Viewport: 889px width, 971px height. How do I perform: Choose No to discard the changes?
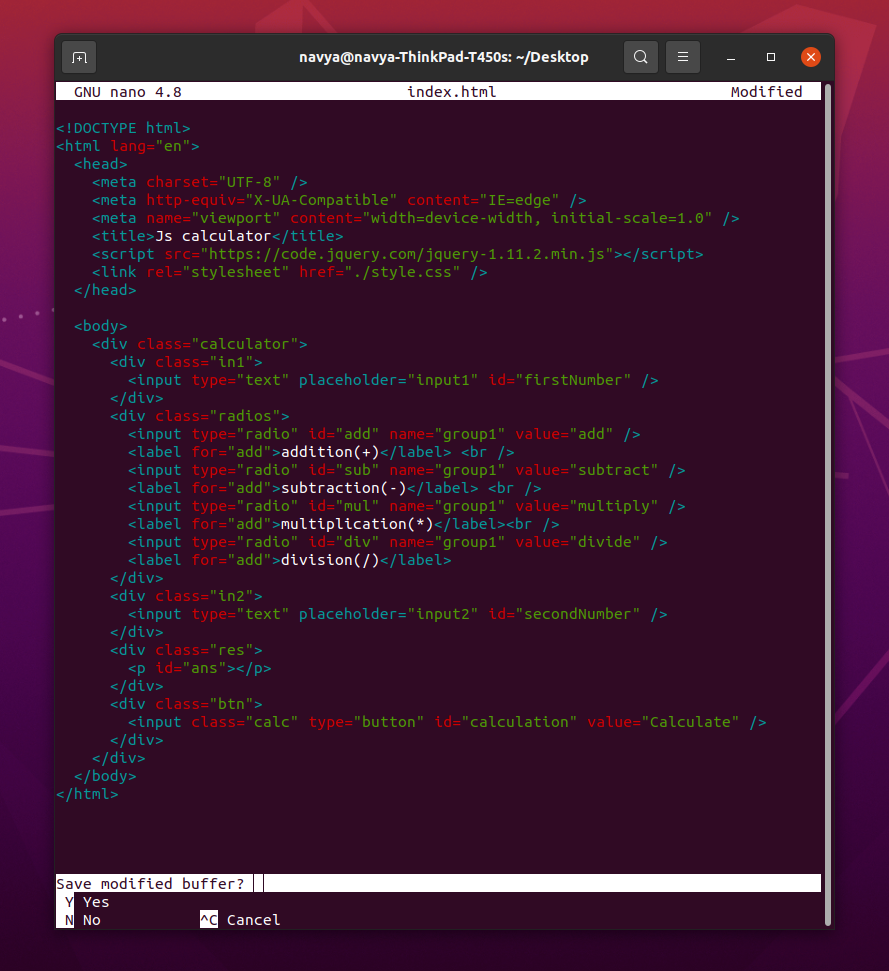pos(92,919)
